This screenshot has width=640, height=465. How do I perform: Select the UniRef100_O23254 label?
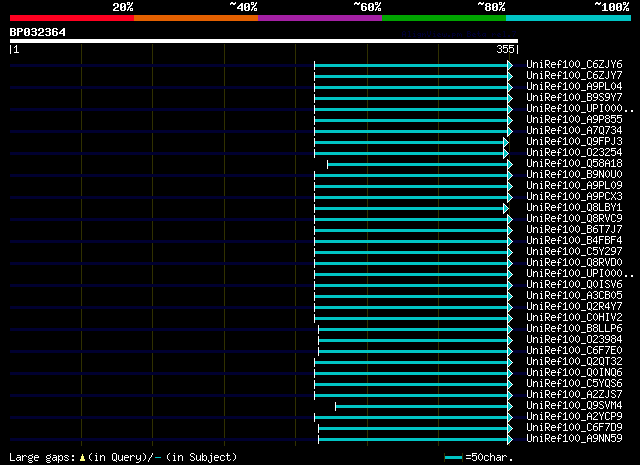(x=574, y=153)
